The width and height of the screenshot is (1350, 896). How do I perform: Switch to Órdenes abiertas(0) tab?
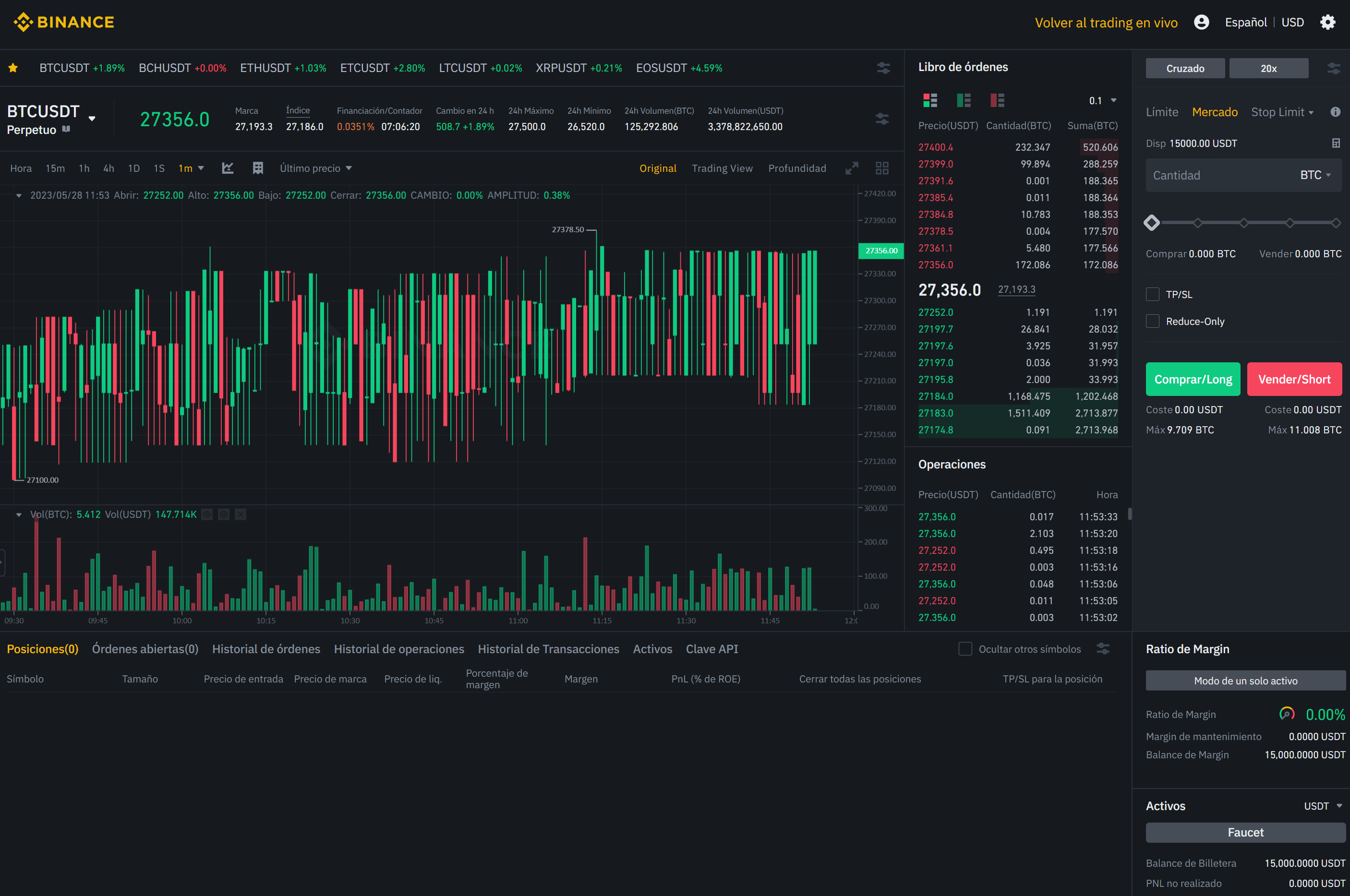(x=145, y=648)
